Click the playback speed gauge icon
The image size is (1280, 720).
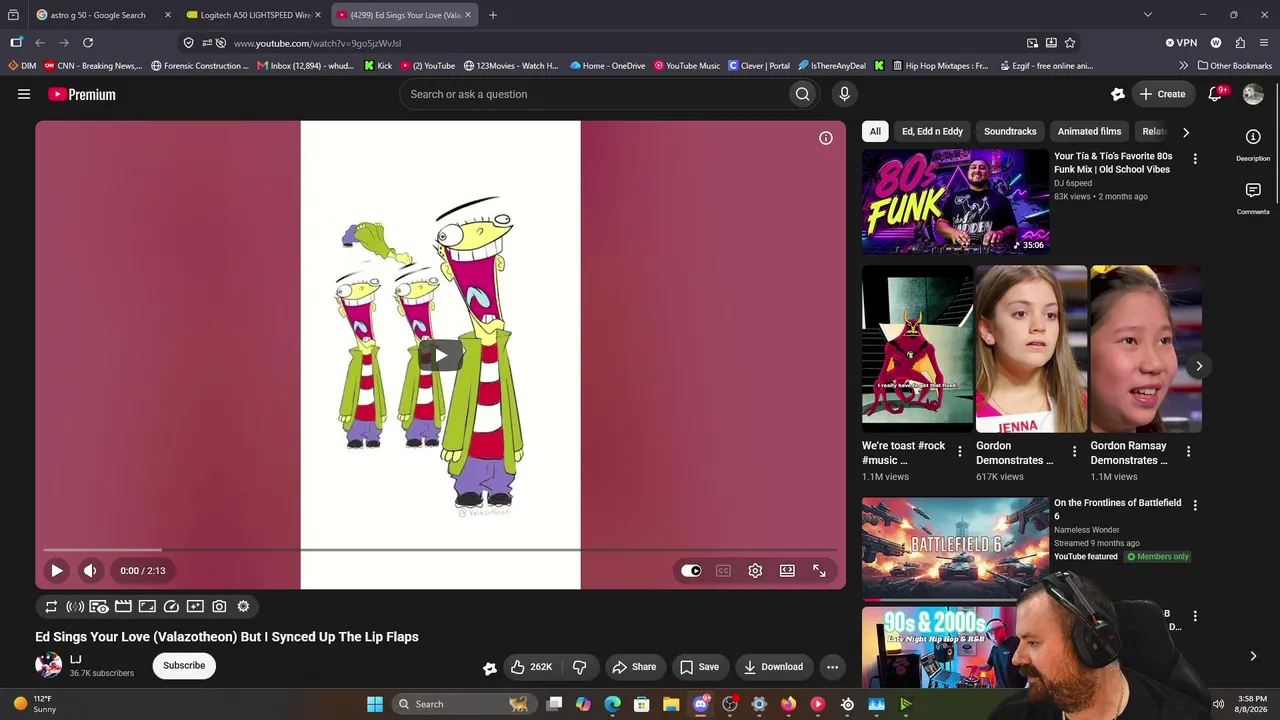click(x=171, y=606)
